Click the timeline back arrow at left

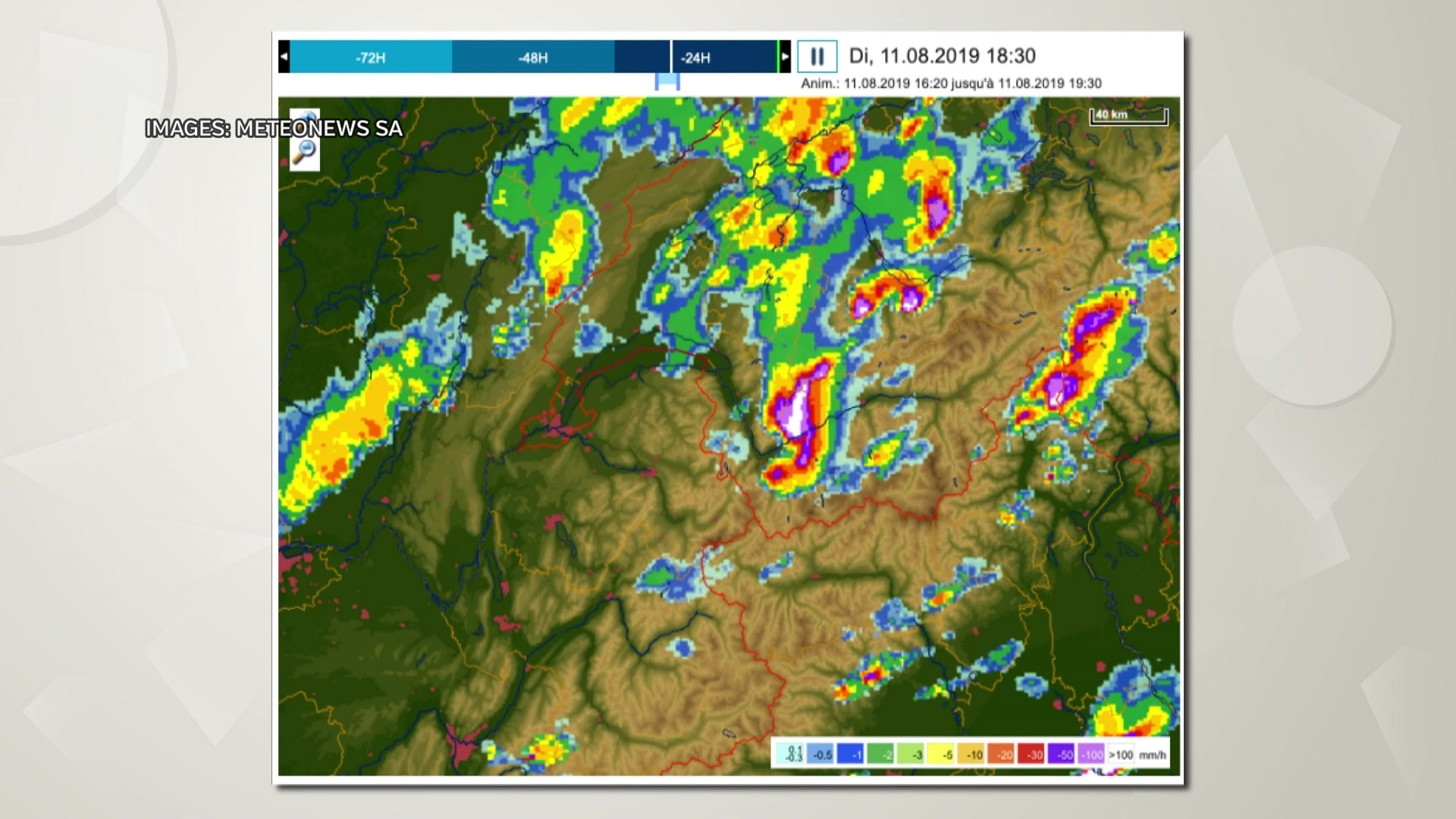point(284,57)
